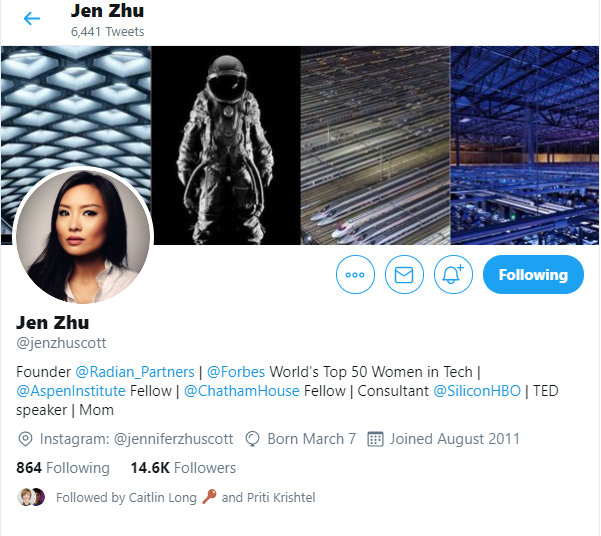The image size is (601, 536).
Task: View the 14.6K Followers list
Action: coord(183,468)
